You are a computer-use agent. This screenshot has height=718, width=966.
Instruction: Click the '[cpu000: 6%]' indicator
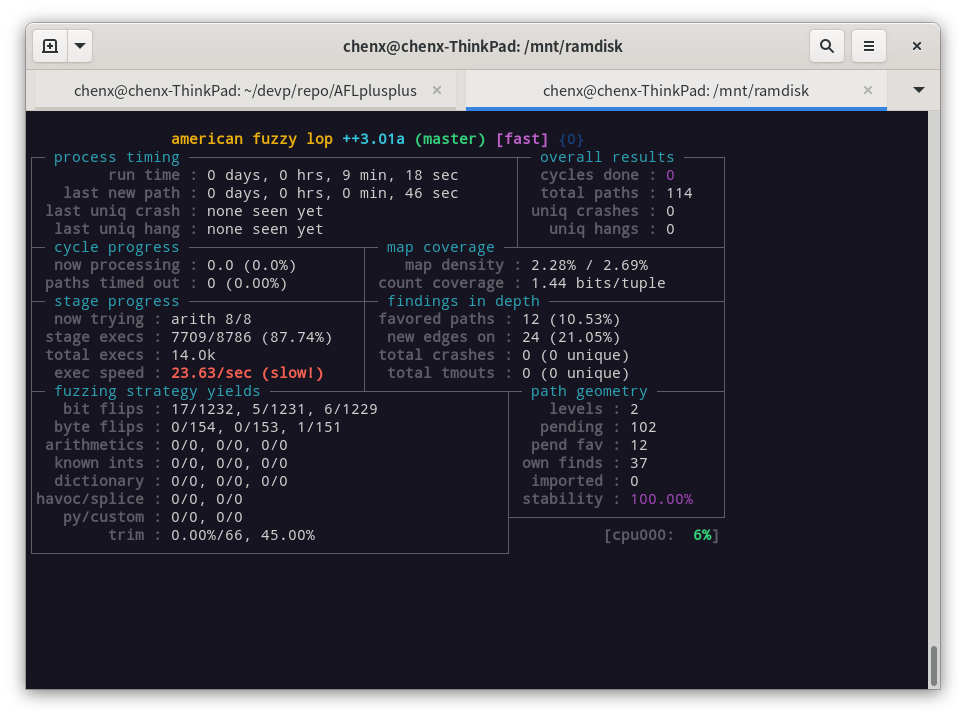(x=661, y=535)
